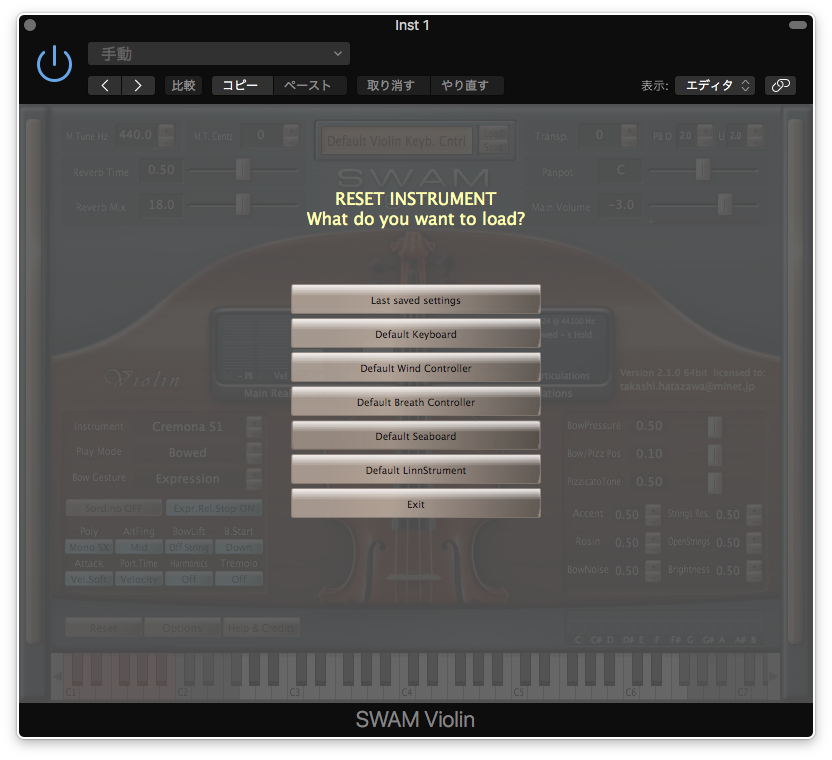Adjust the Bow/Pizz Pos slider
The width and height of the screenshot is (832, 760).
tap(715, 454)
